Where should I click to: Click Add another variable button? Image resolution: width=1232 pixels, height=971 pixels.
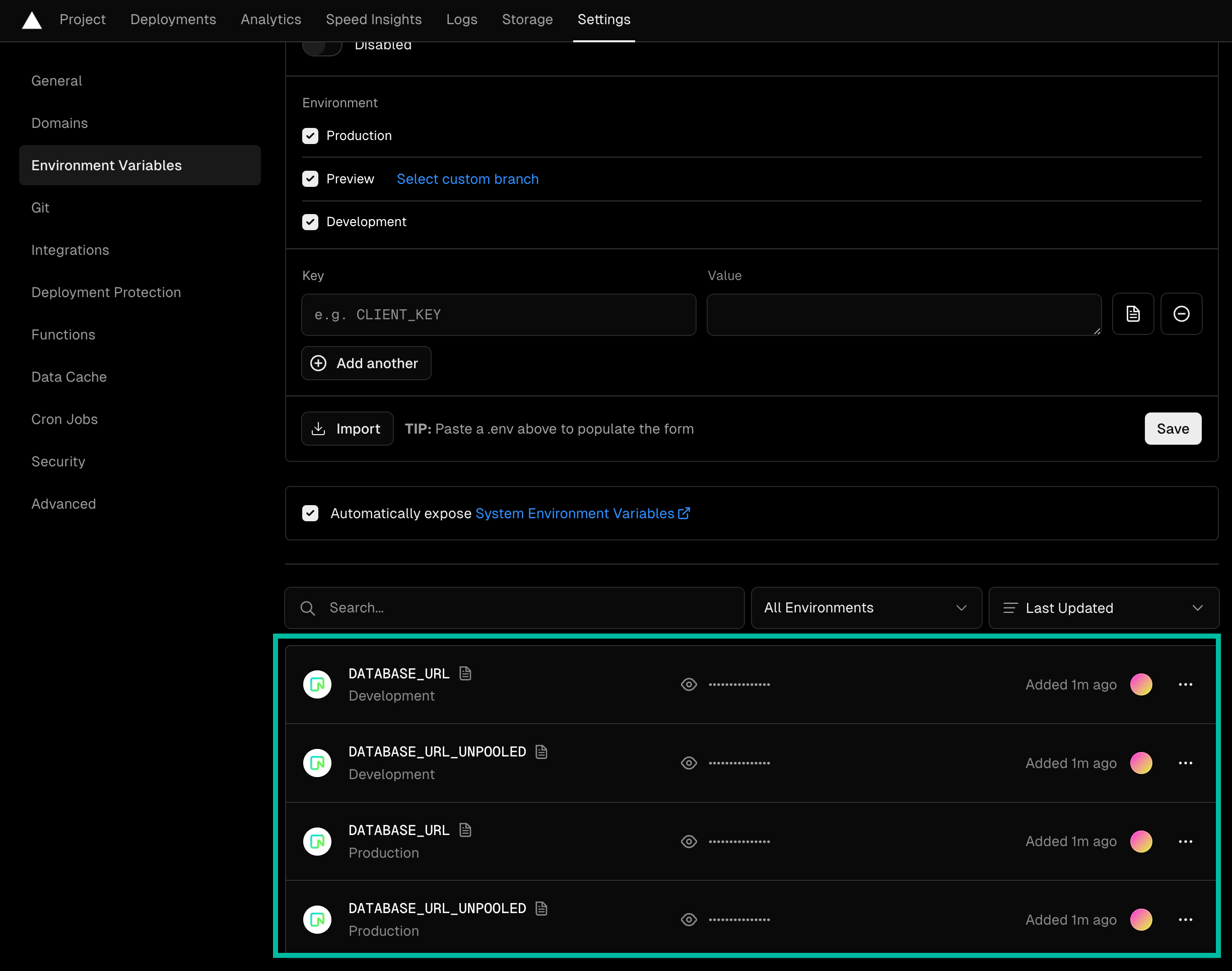tap(366, 363)
